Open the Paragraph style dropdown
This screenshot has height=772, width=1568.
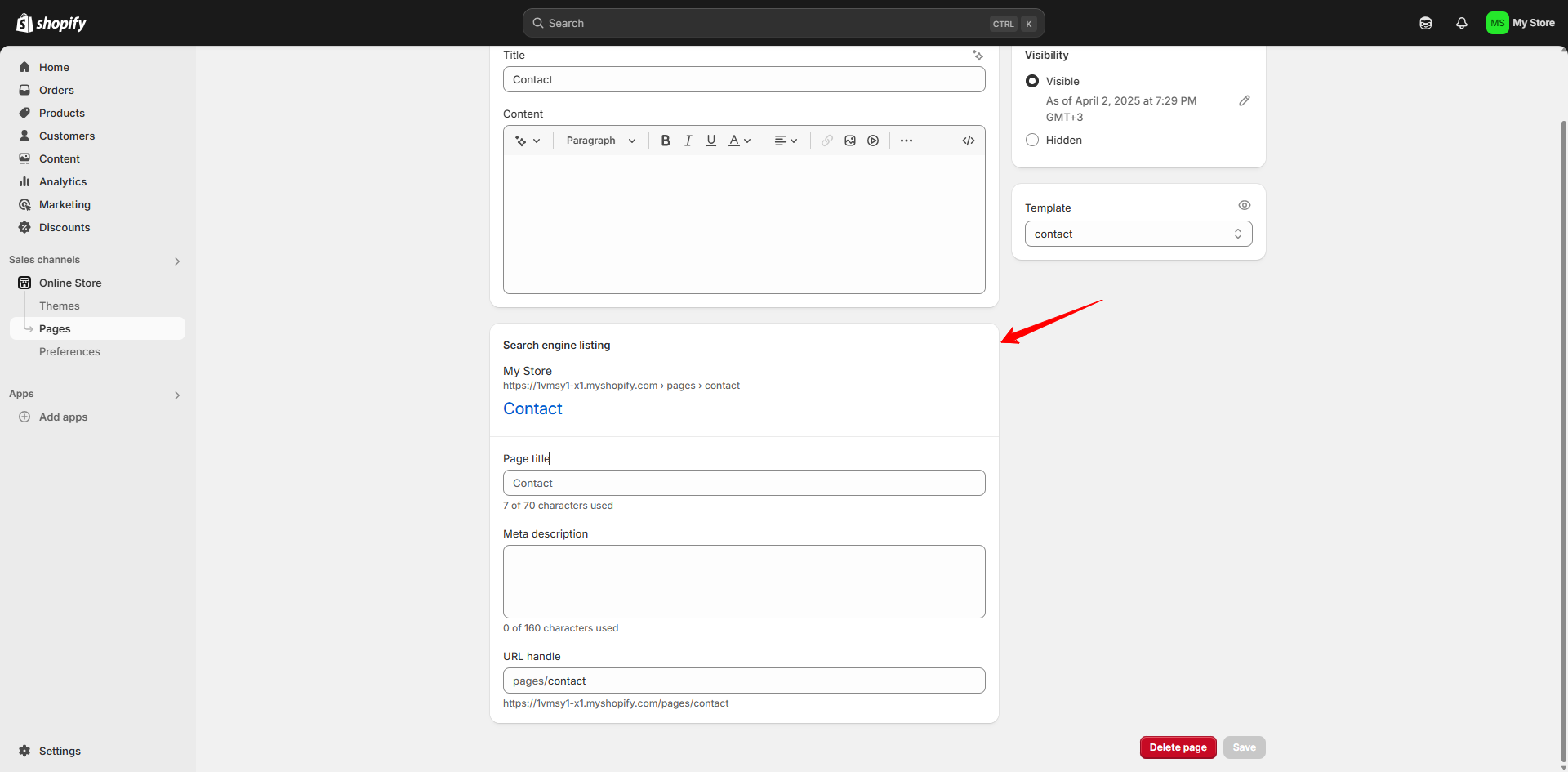[600, 140]
